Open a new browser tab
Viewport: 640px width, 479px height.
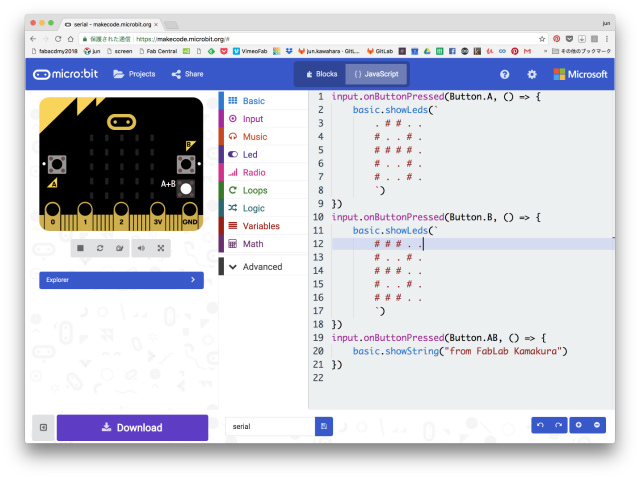point(171,25)
